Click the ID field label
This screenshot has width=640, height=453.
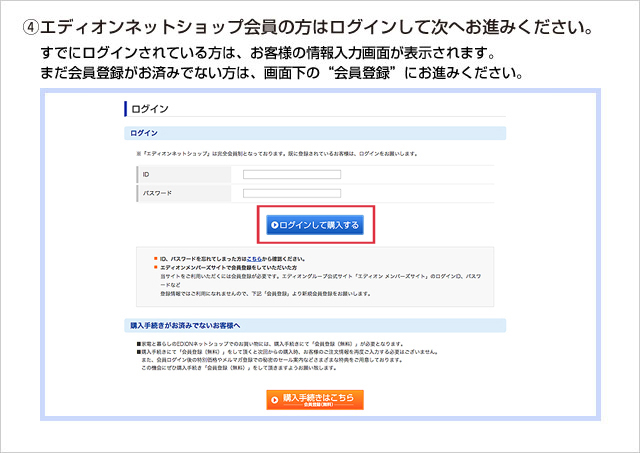pyautogui.click(x=146, y=175)
